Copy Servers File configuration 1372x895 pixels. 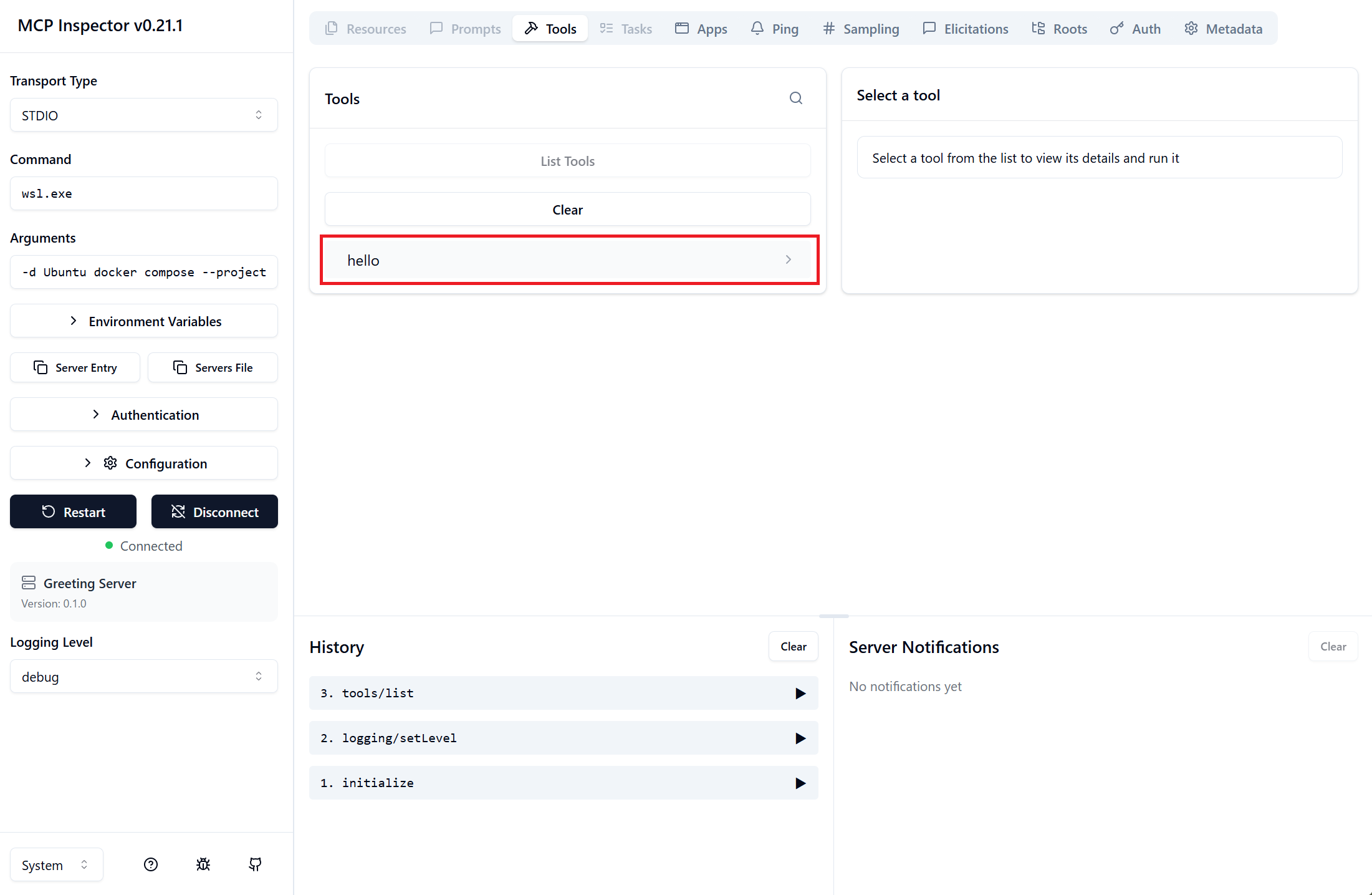(x=213, y=368)
